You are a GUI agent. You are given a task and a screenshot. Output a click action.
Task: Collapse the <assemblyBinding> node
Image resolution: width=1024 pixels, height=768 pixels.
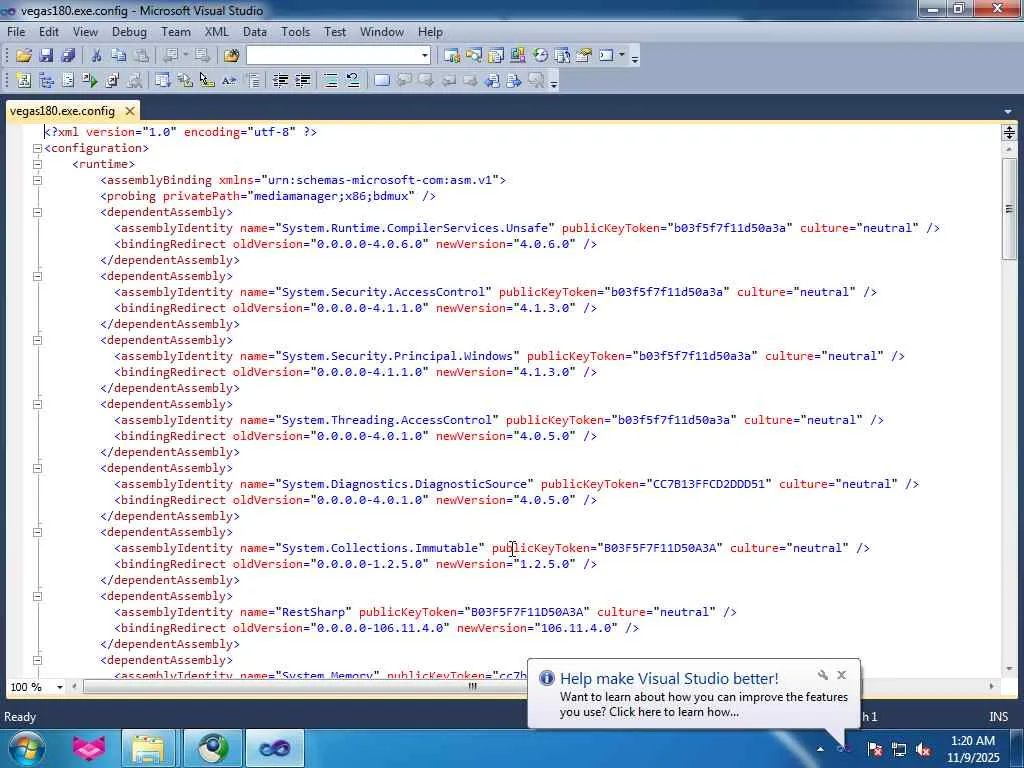(x=37, y=180)
